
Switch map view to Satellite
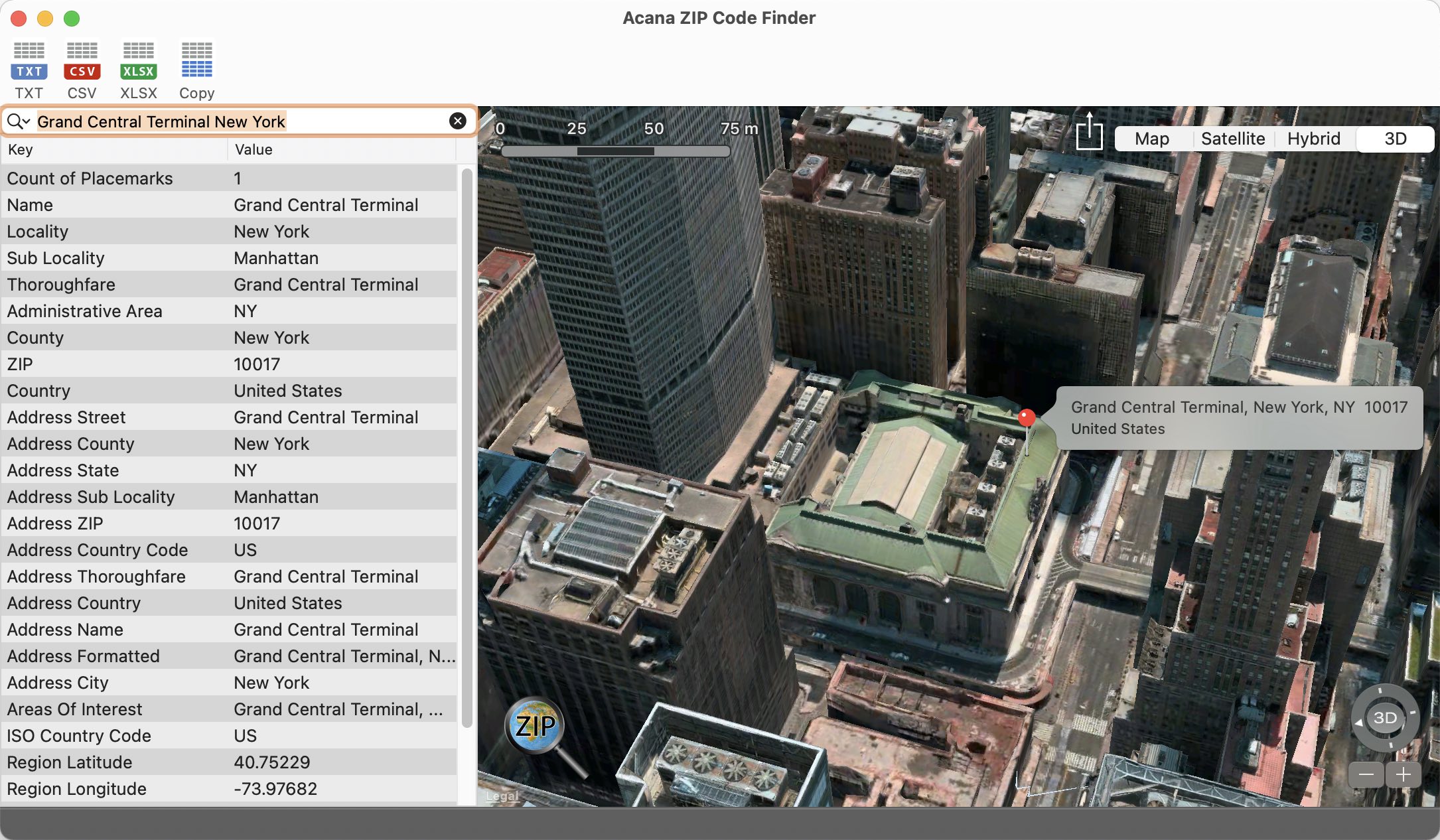(x=1233, y=139)
